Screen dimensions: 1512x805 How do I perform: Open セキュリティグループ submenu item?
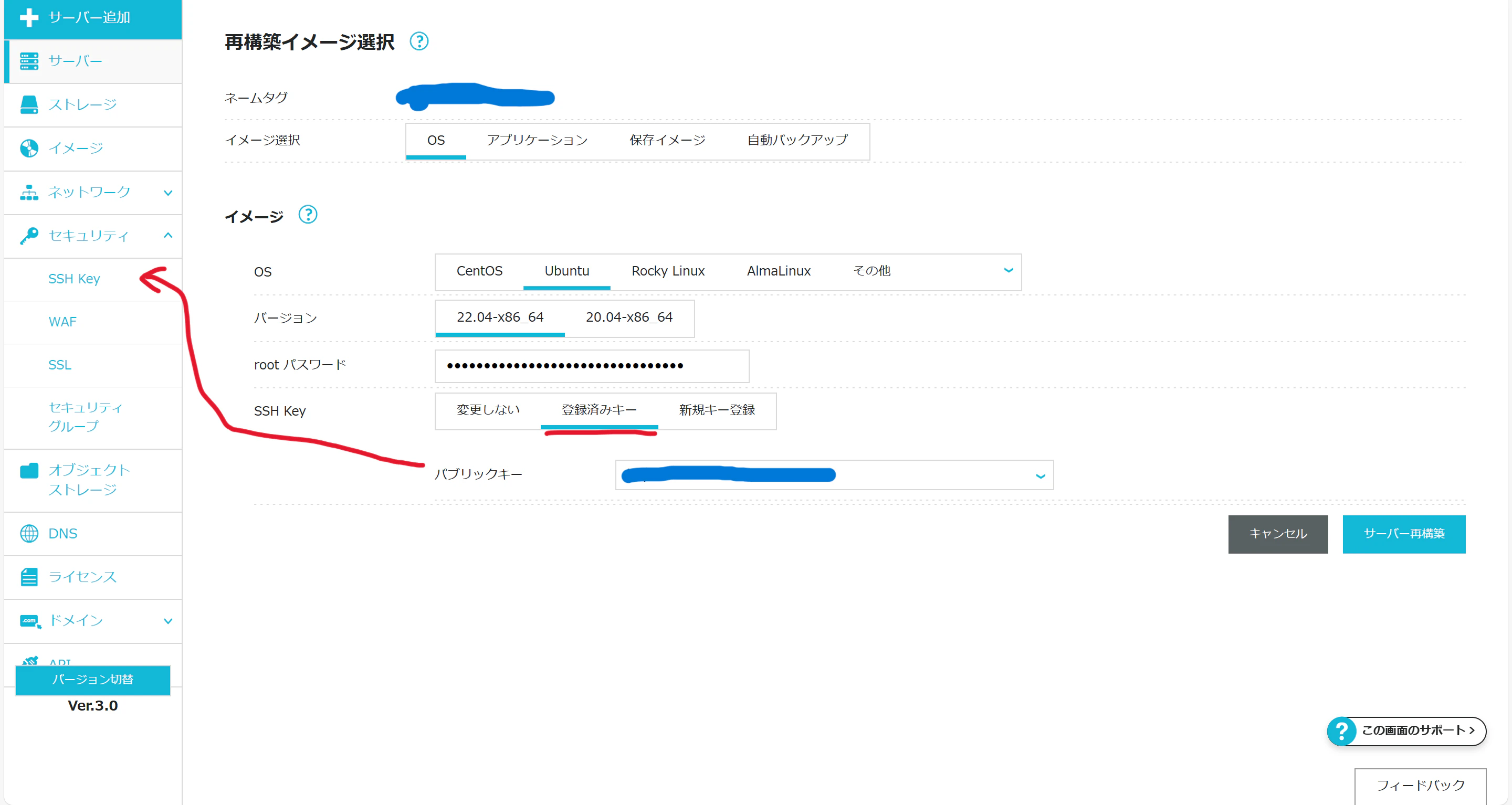click(85, 417)
